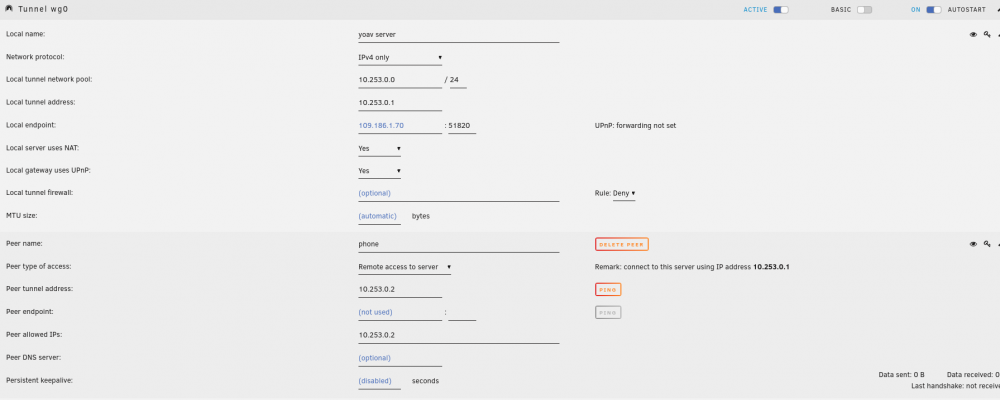Click the 'Tunnel wg0' header title
The image size is (1000, 400).
pyautogui.click(x=43, y=10)
